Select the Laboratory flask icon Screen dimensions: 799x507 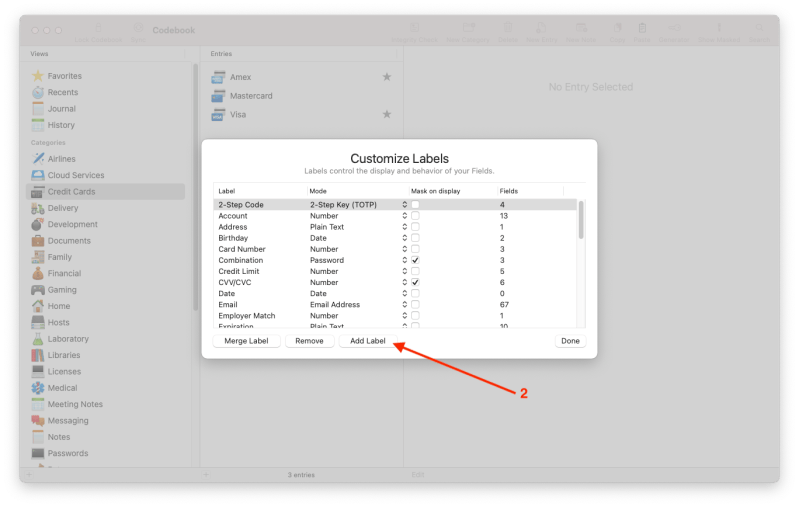[38, 338]
